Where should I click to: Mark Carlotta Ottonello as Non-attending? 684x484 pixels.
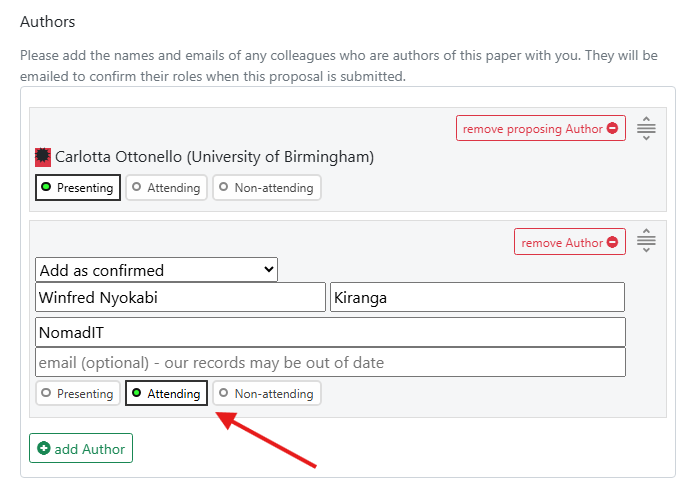coord(266,188)
